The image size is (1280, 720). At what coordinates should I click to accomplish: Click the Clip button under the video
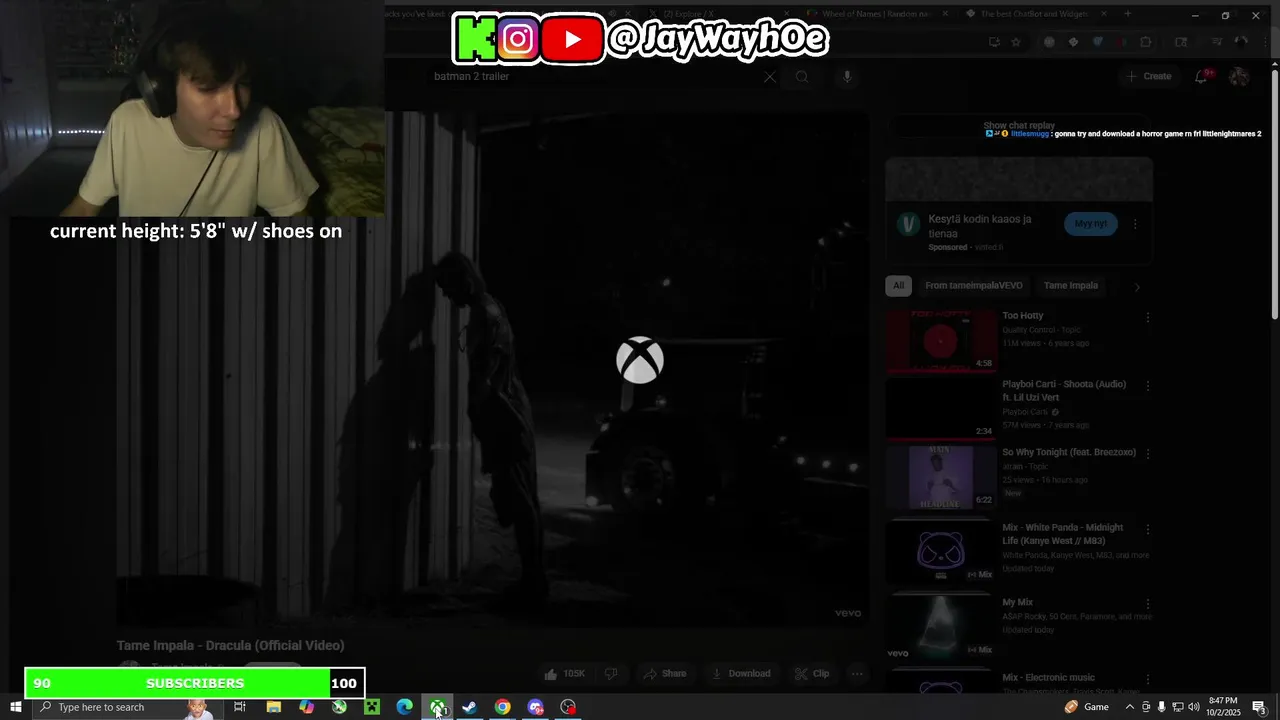pyautogui.click(x=812, y=674)
